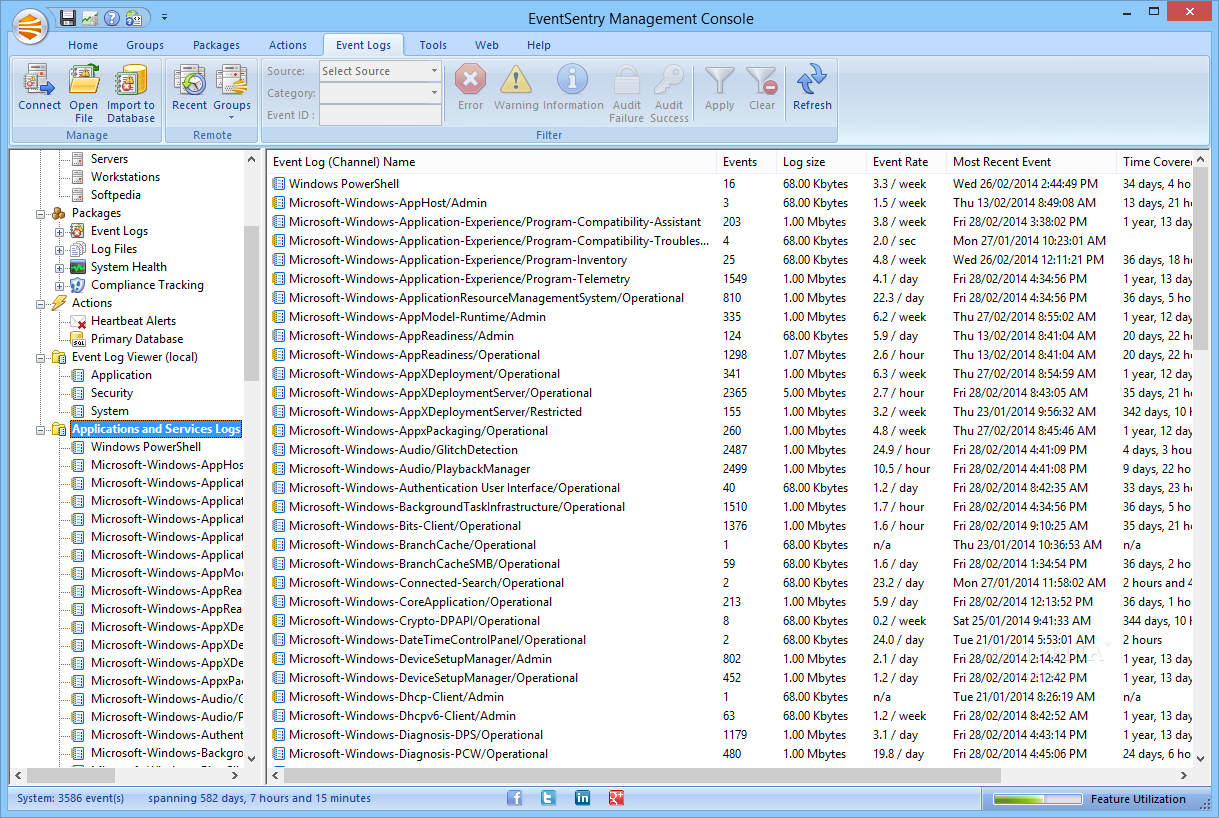The image size is (1219, 818).
Task: Switch to the Home ribbon tab
Action: coord(83,45)
